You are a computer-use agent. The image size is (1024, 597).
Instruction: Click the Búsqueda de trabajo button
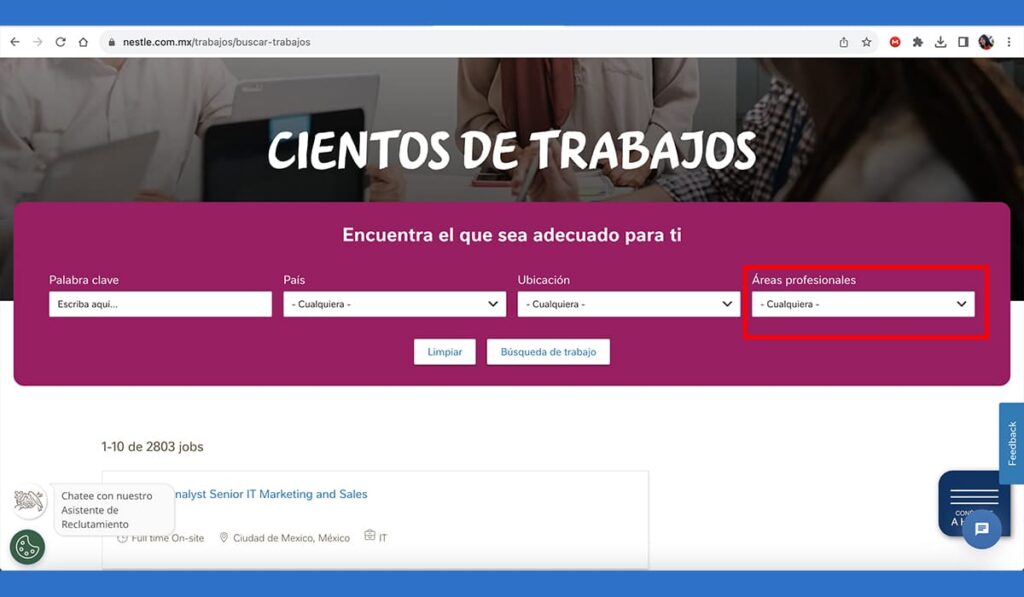pyautogui.click(x=548, y=351)
